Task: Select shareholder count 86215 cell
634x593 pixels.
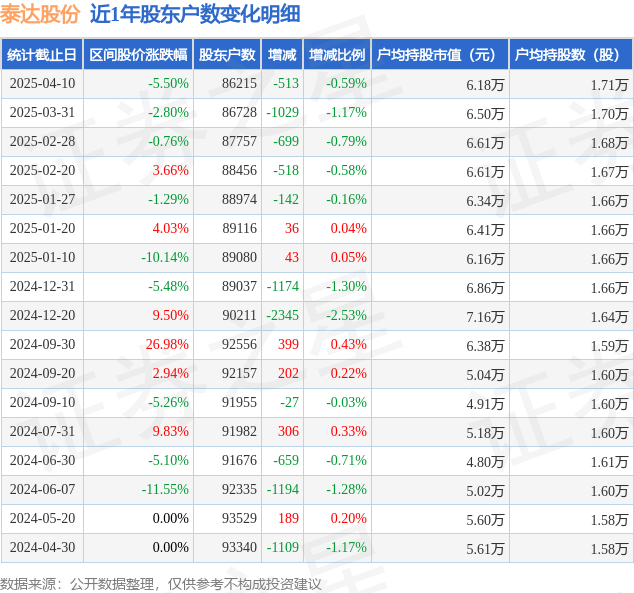Action: click(x=227, y=84)
